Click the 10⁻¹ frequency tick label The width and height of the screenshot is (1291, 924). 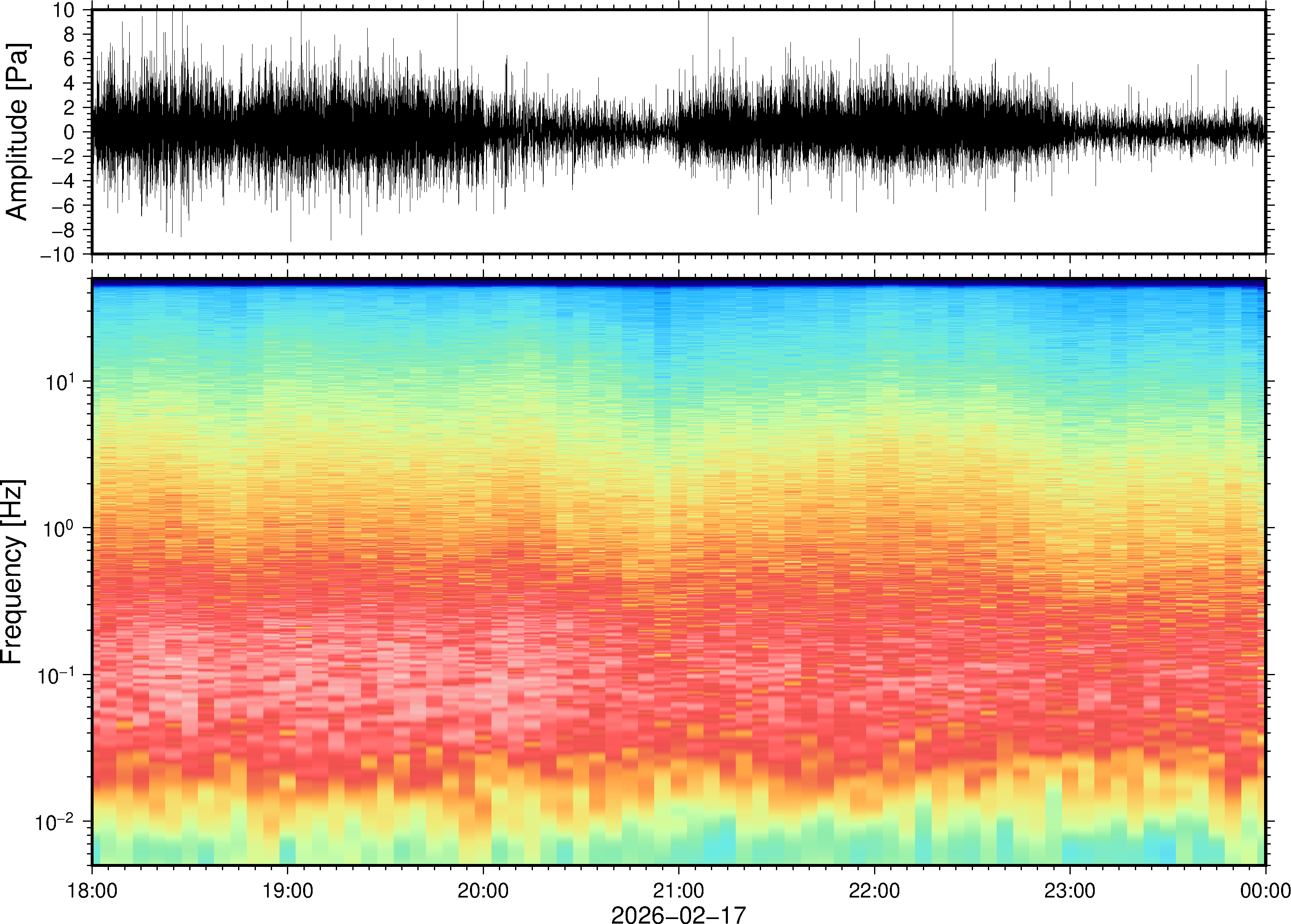pyautogui.click(x=57, y=675)
